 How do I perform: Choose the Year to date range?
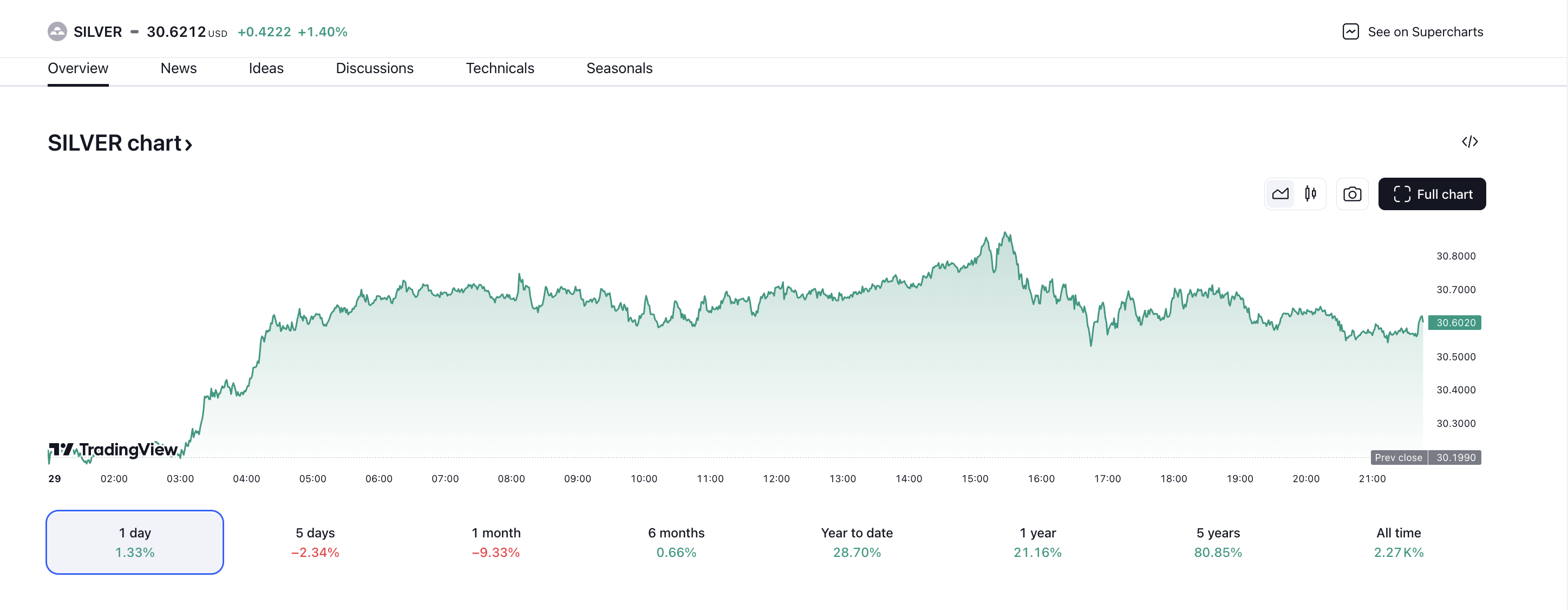[857, 542]
